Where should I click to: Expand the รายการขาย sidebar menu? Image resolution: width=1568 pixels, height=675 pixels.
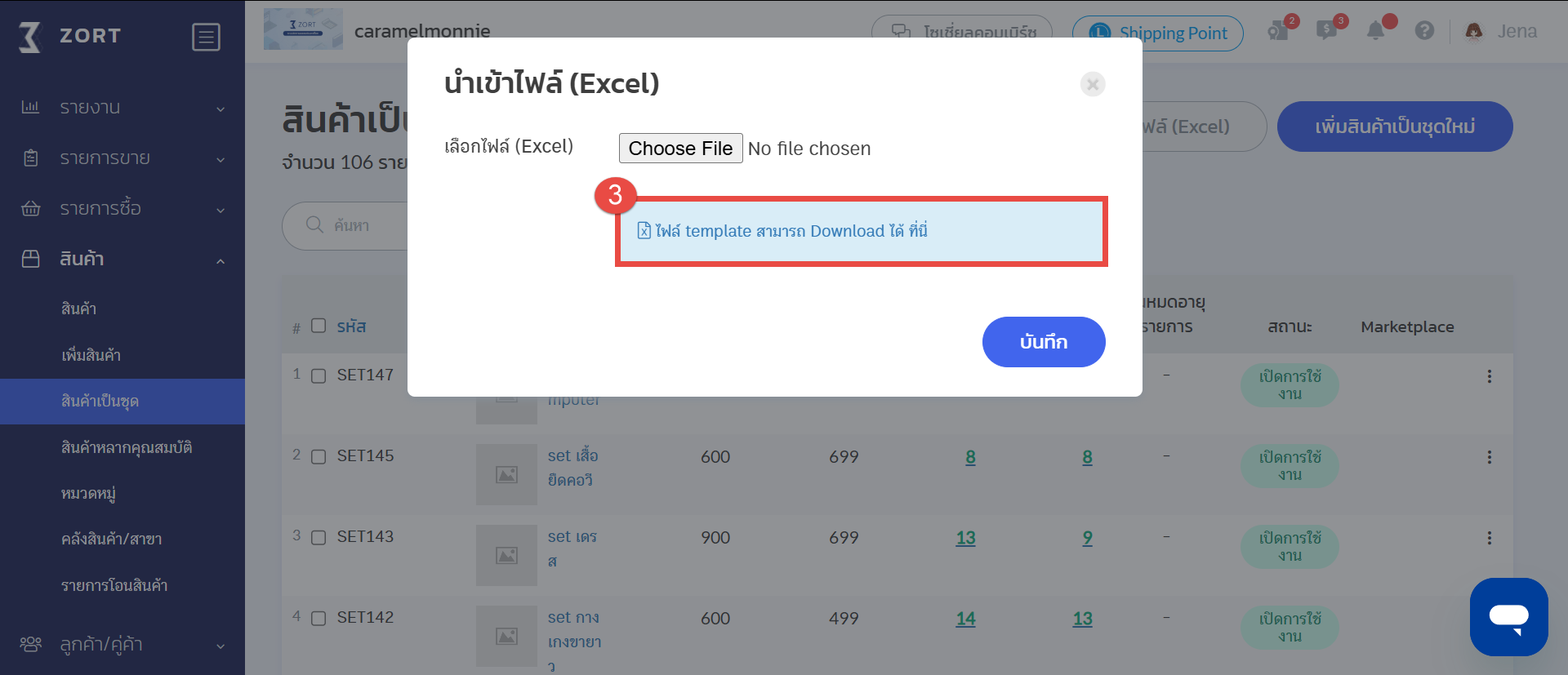click(x=122, y=158)
